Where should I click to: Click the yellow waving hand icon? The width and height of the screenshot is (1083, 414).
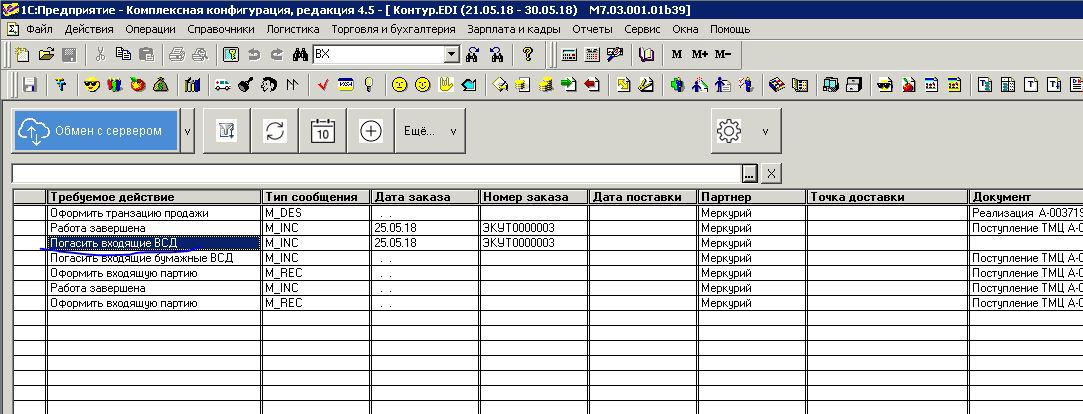tap(445, 85)
